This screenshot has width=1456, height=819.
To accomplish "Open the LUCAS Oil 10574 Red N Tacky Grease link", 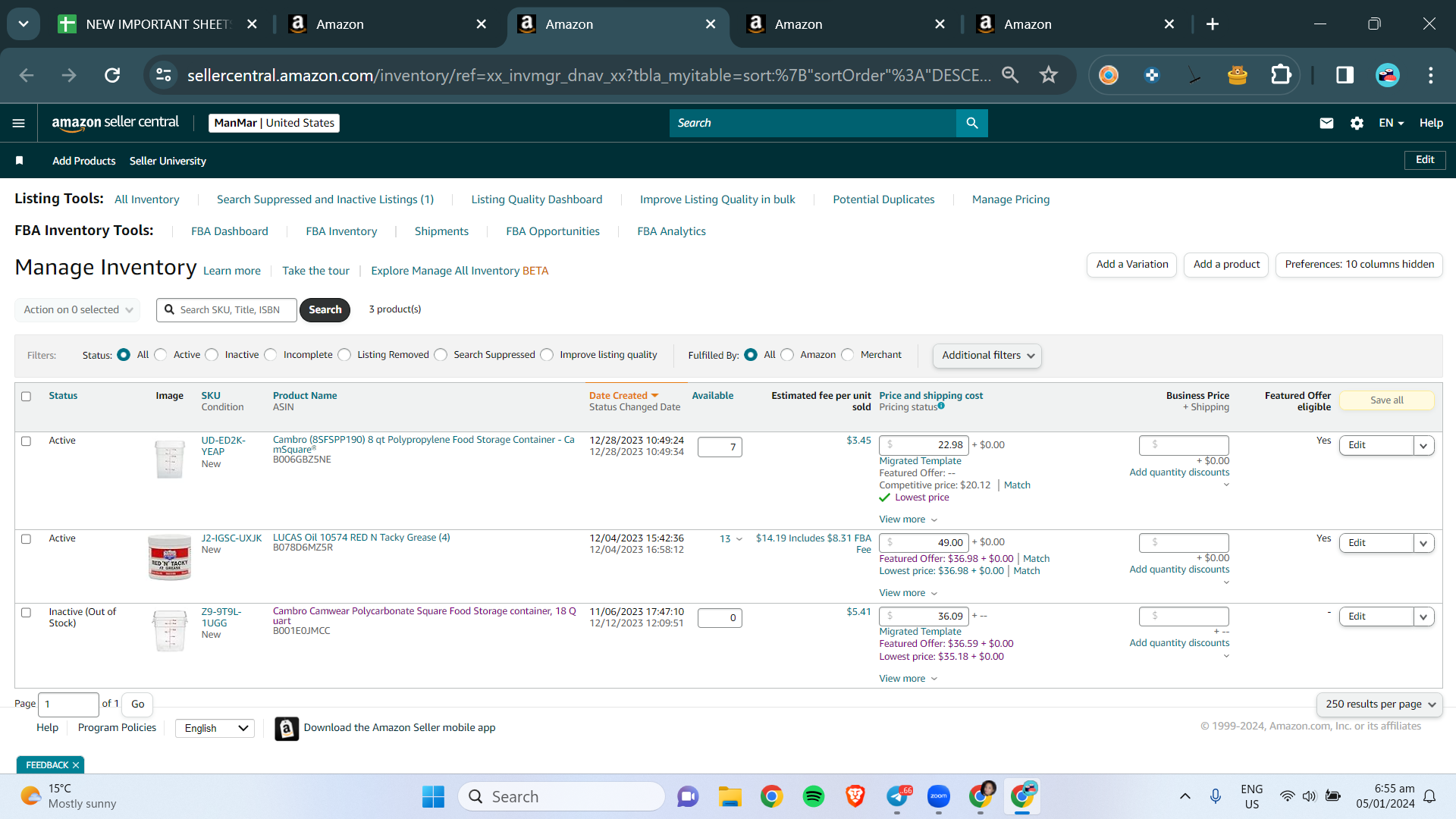I will tap(361, 538).
